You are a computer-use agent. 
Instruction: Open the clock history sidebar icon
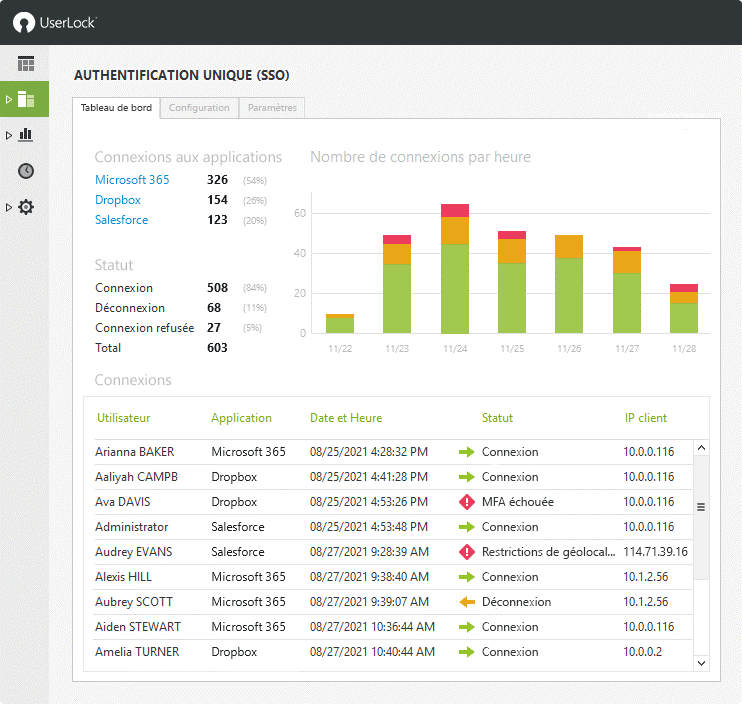click(x=26, y=171)
